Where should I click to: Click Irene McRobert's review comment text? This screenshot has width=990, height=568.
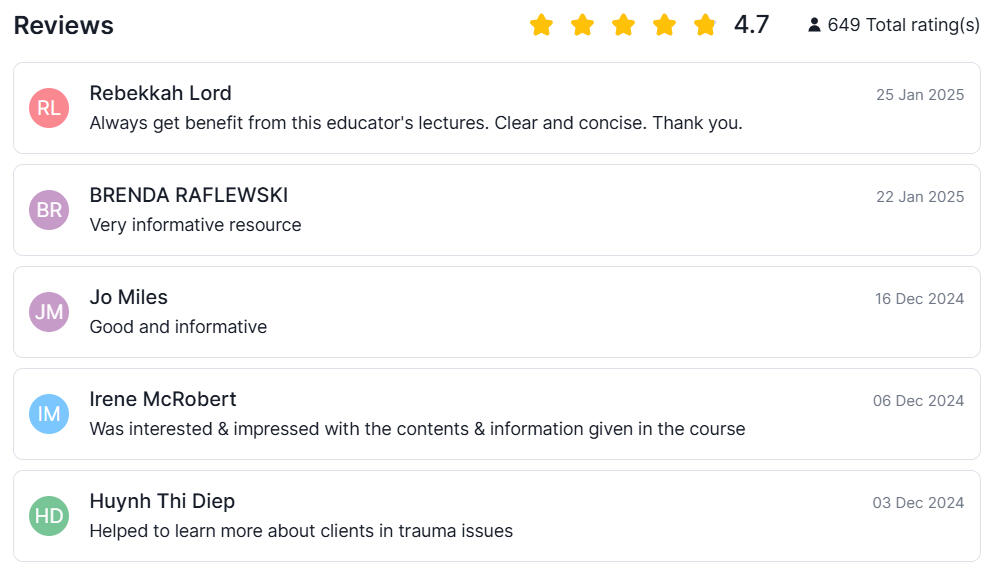417,429
